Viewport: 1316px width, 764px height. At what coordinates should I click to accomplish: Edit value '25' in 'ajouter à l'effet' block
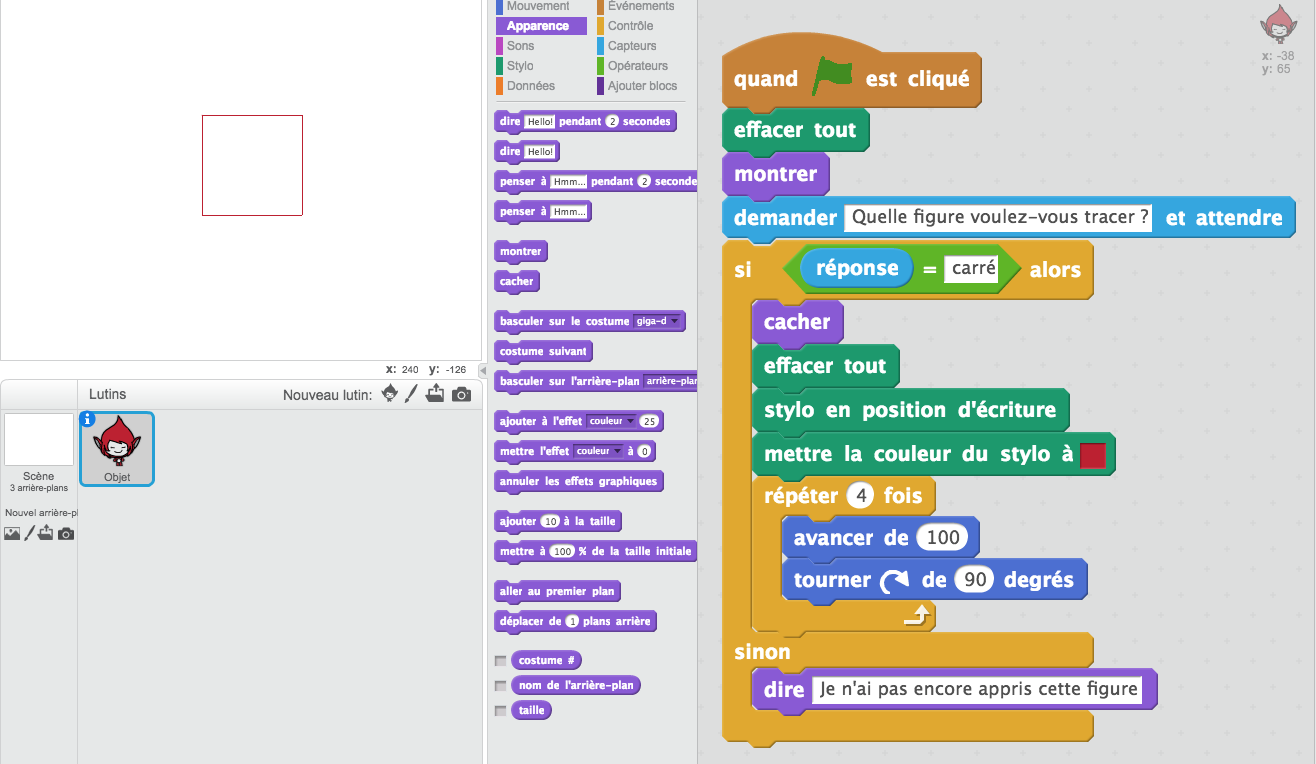650,421
